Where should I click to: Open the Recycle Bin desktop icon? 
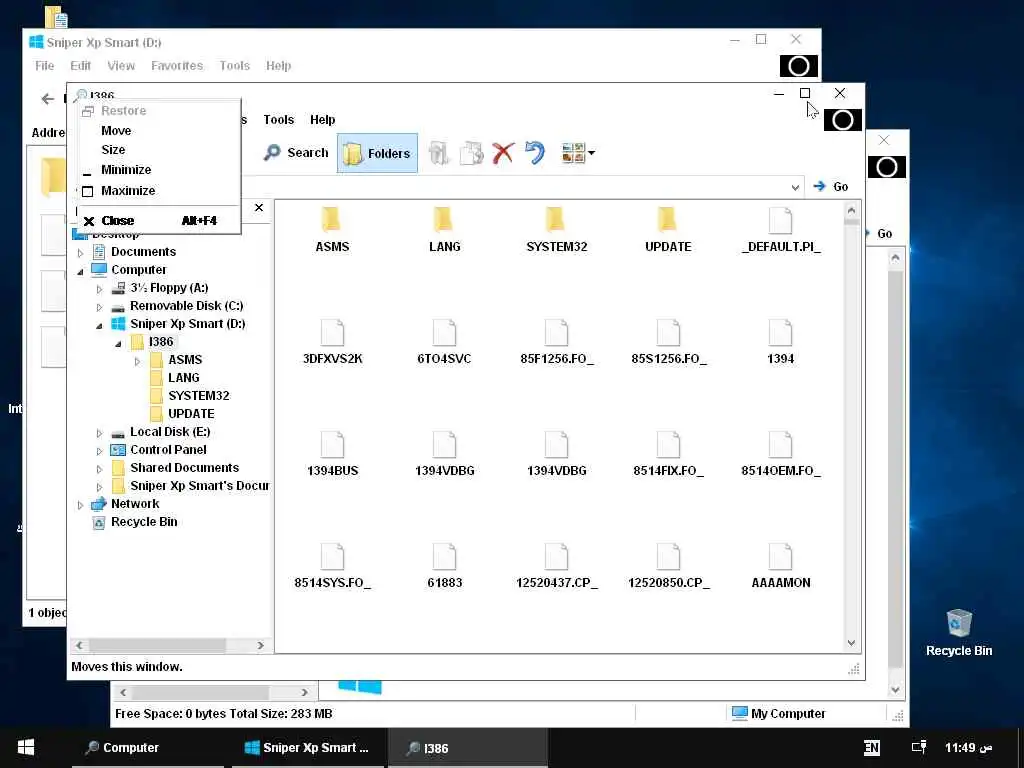959,632
